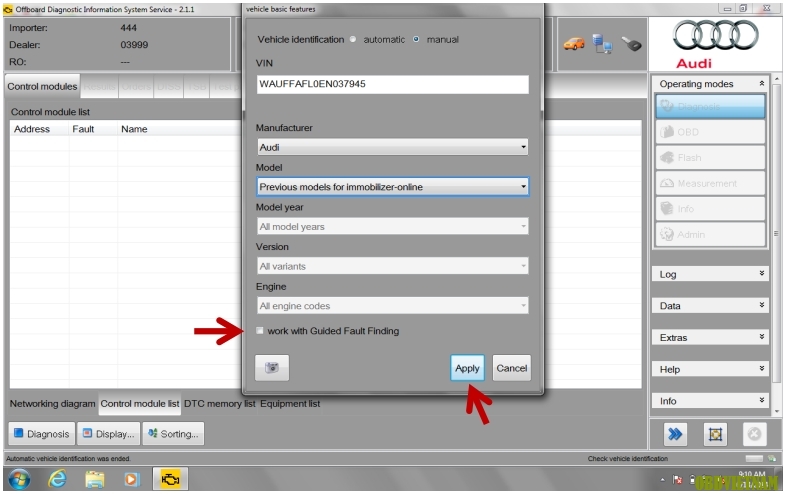Click the blue double-arrow forward icon
785x494 pixels.
(675, 434)
